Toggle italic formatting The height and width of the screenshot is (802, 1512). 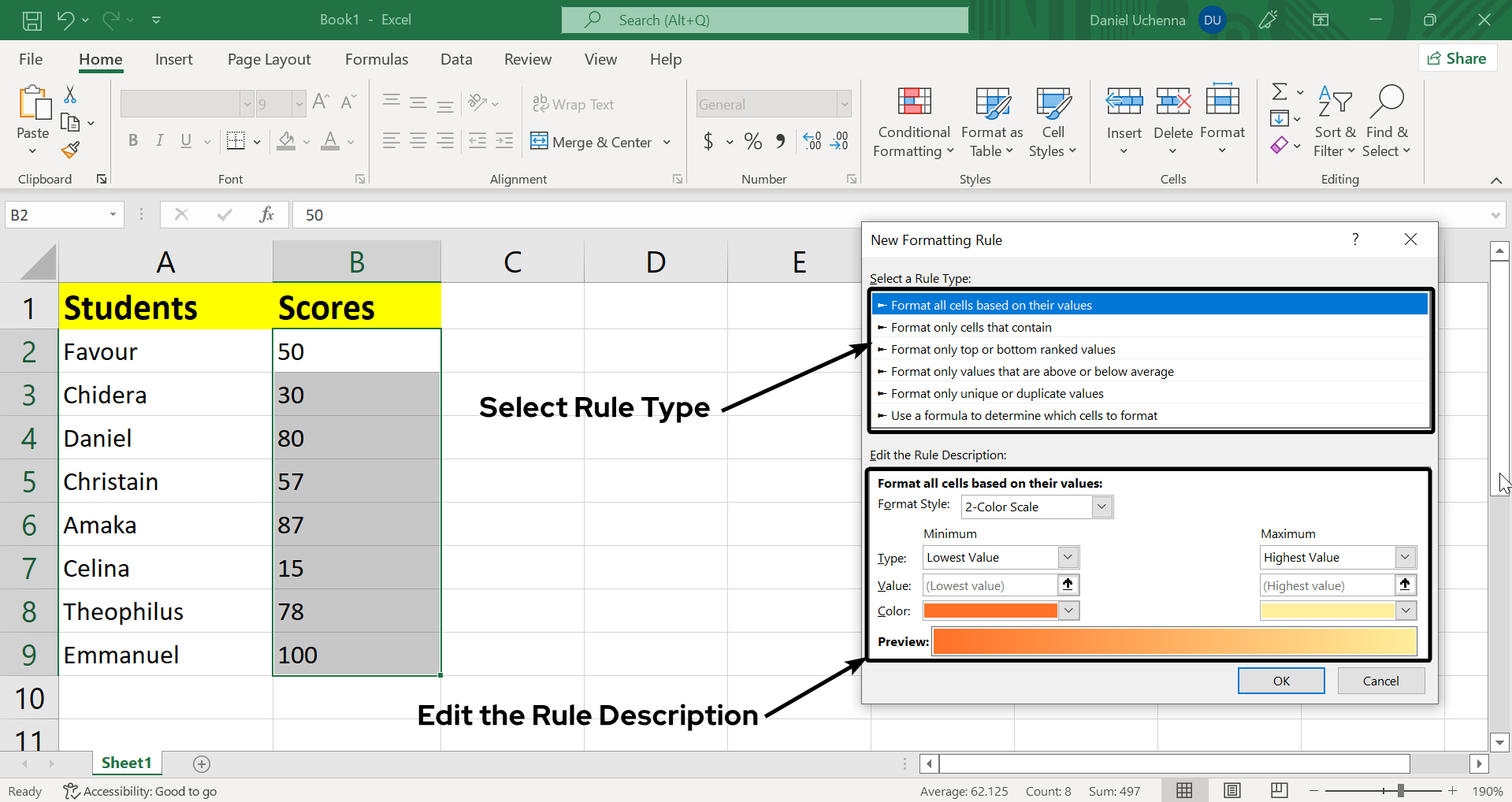click(159, 141)
